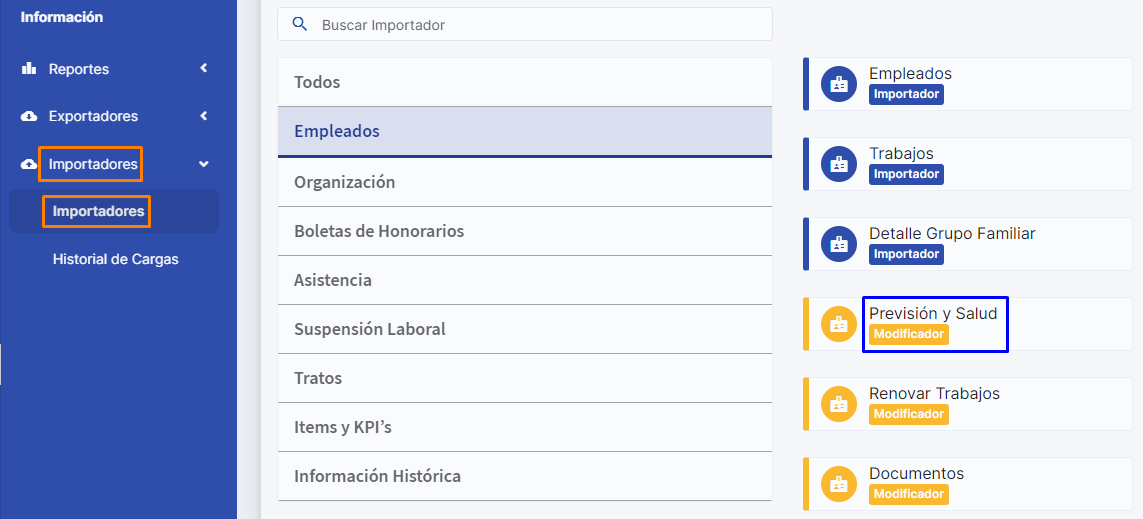Select the Boletas de Honorarios category
This screenshot has width=1143, height=519.
point(524,231)
